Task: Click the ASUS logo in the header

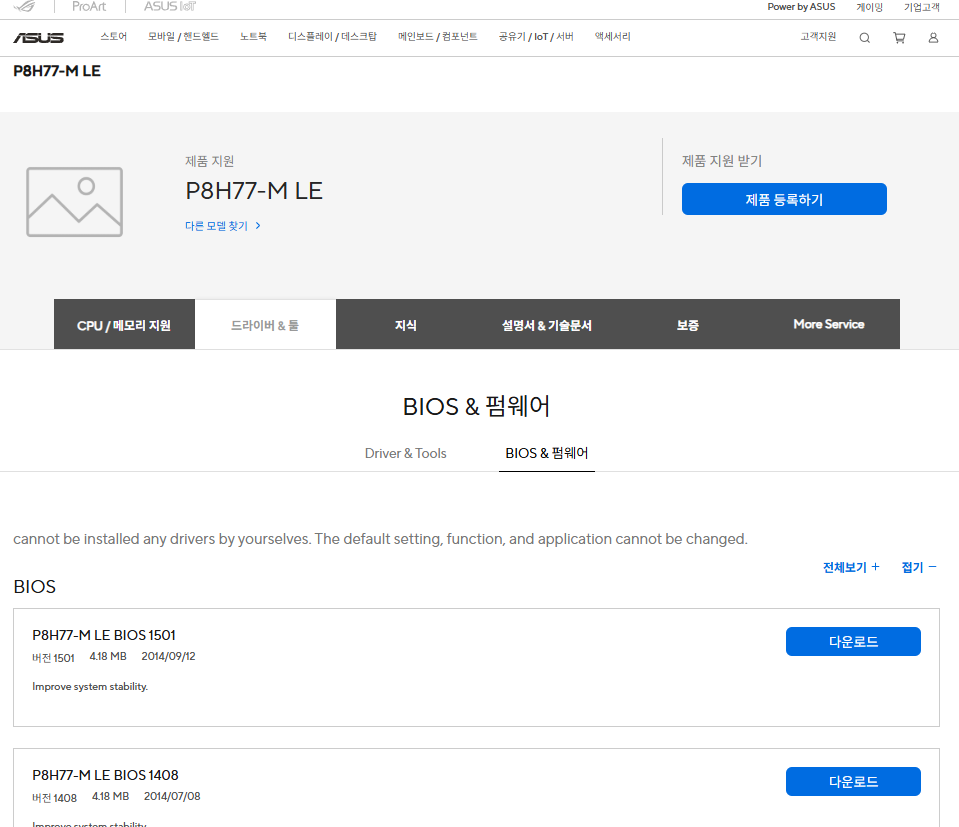Action: coord(39,38)
